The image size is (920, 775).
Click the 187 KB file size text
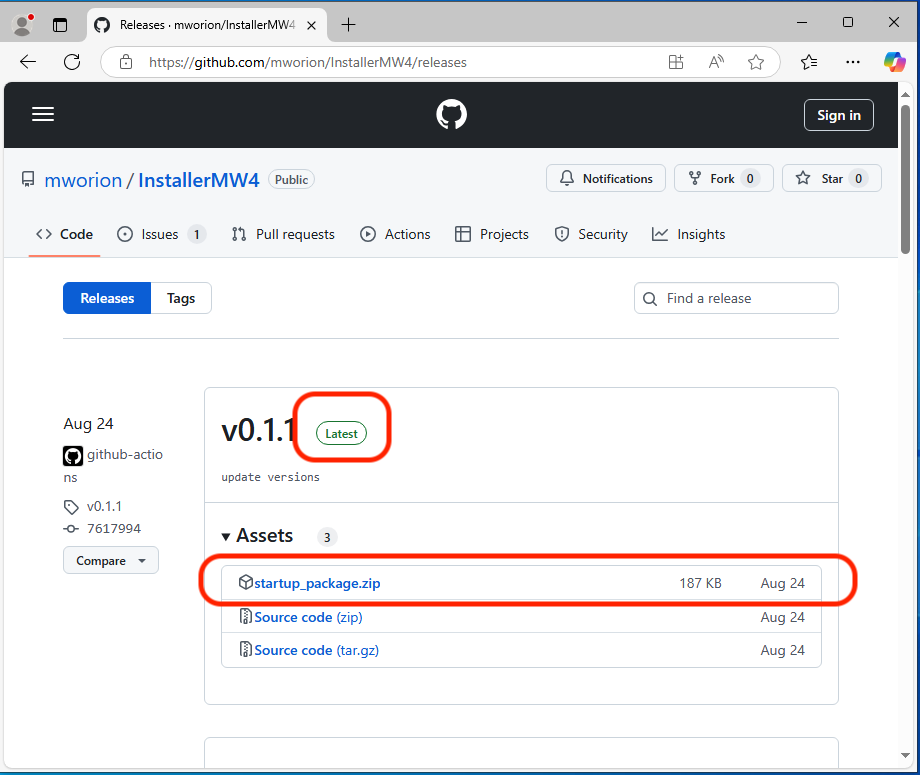(x=700, y=583)
